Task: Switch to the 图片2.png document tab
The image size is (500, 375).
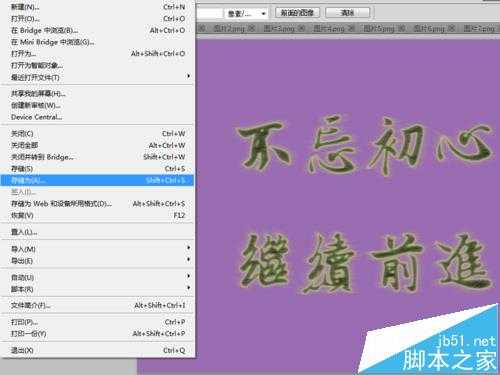Action: click(229, 29)
